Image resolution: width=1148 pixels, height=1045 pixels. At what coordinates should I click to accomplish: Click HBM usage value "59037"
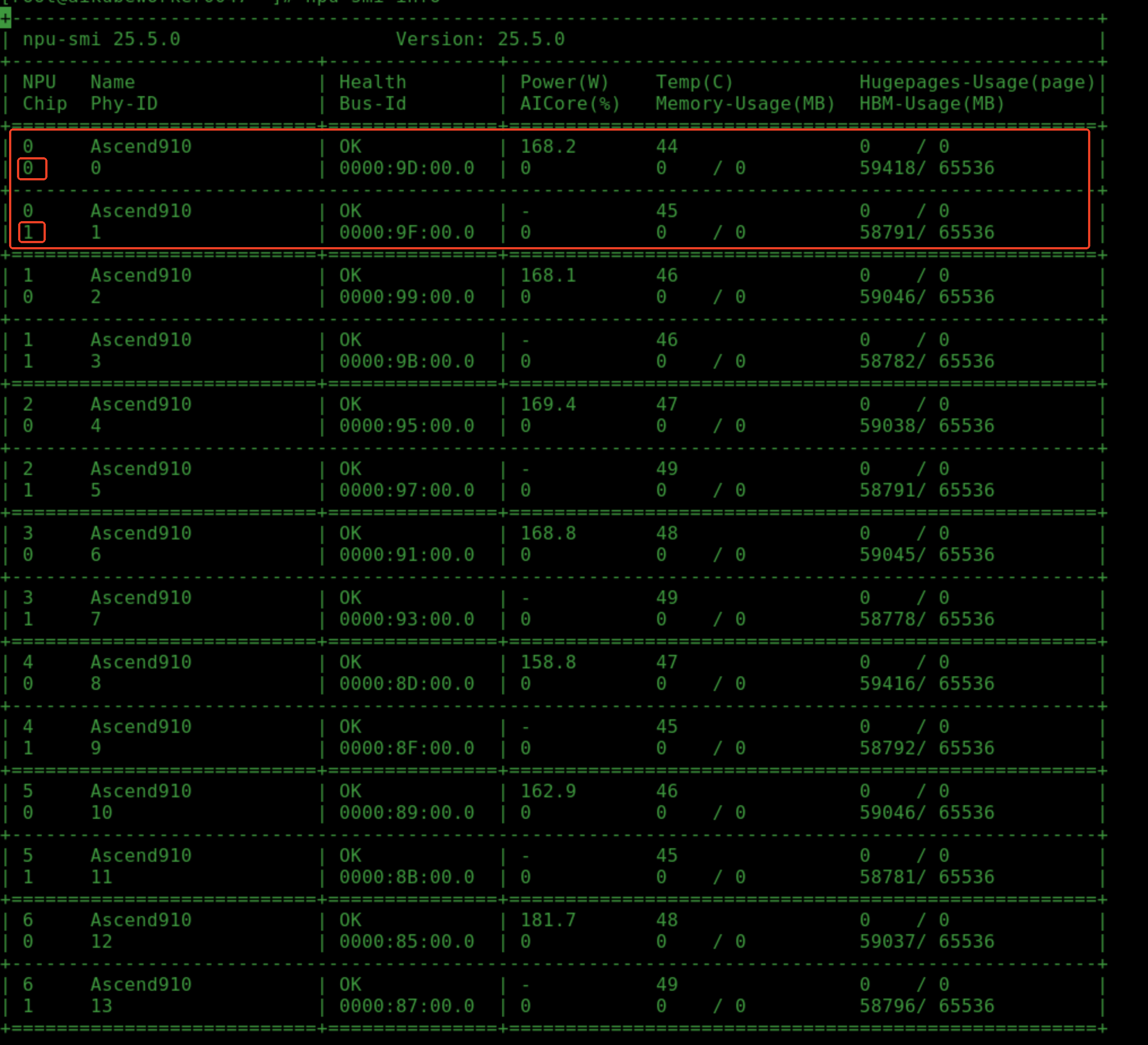coord(887,942)
